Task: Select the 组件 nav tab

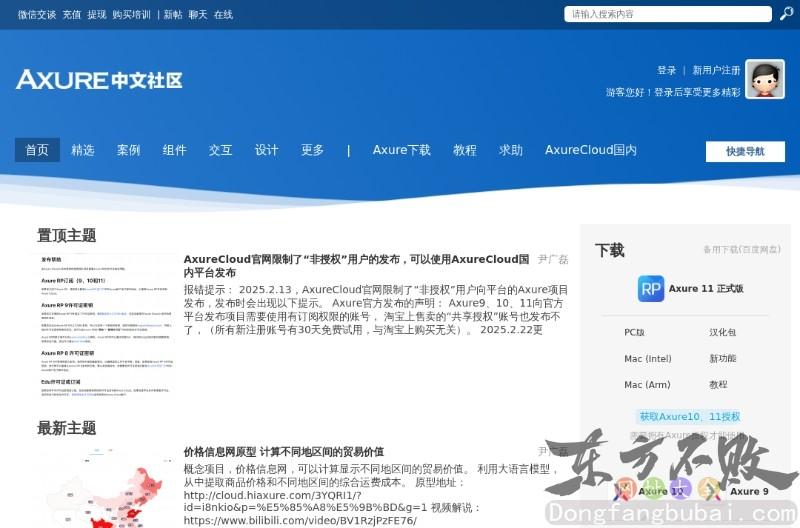Action: coord(174,150)
